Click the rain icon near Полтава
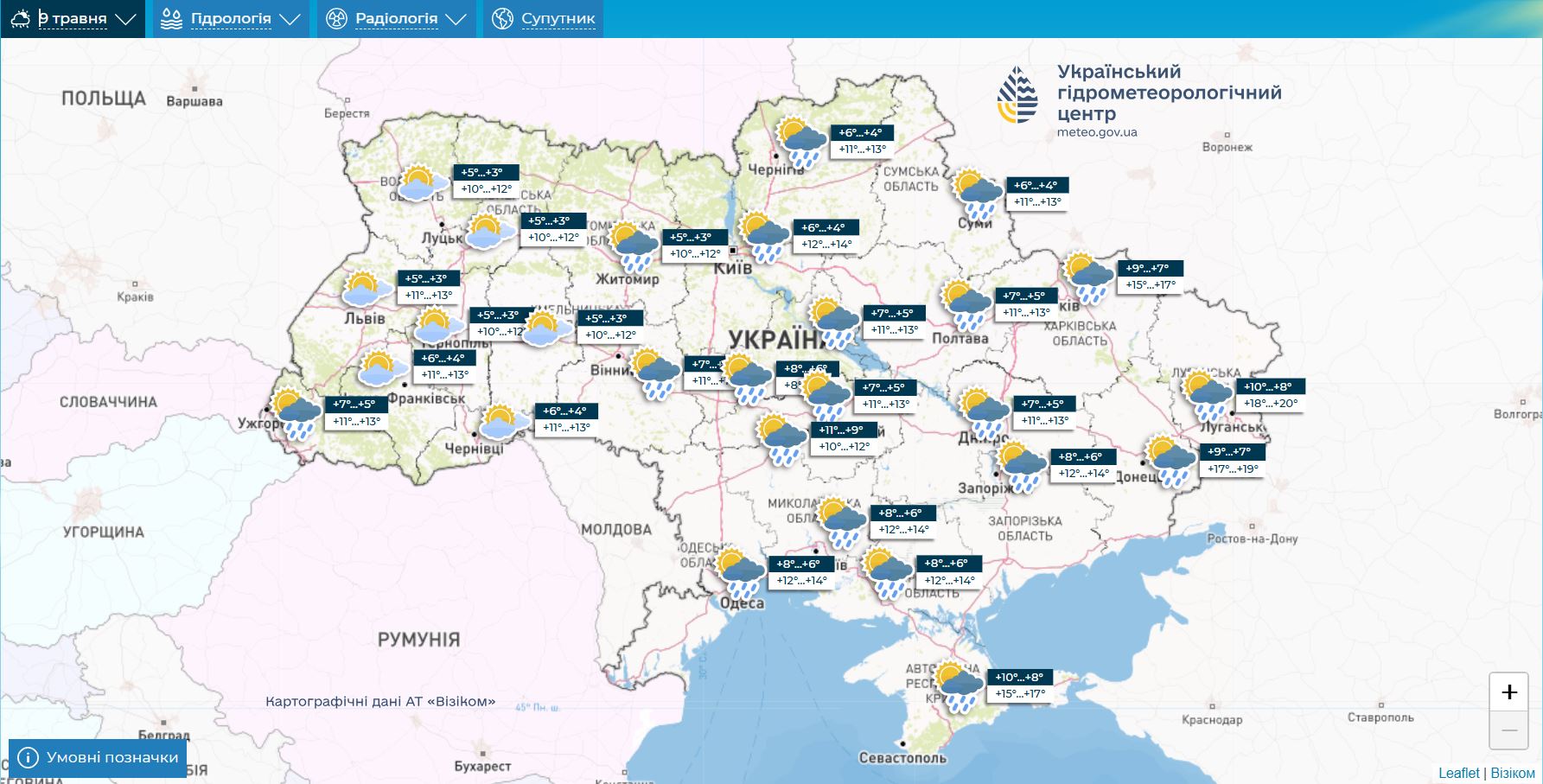 [x=966, y=304]
